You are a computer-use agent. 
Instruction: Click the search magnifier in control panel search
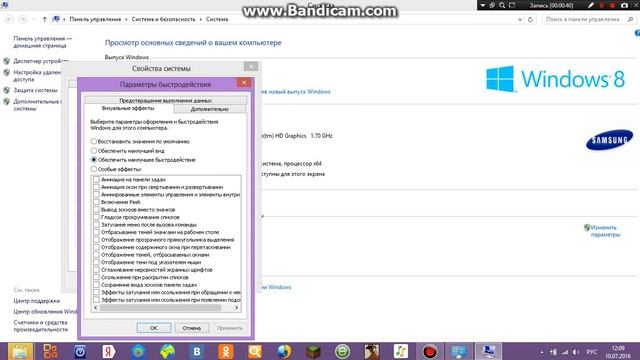[x=631, y=19]
